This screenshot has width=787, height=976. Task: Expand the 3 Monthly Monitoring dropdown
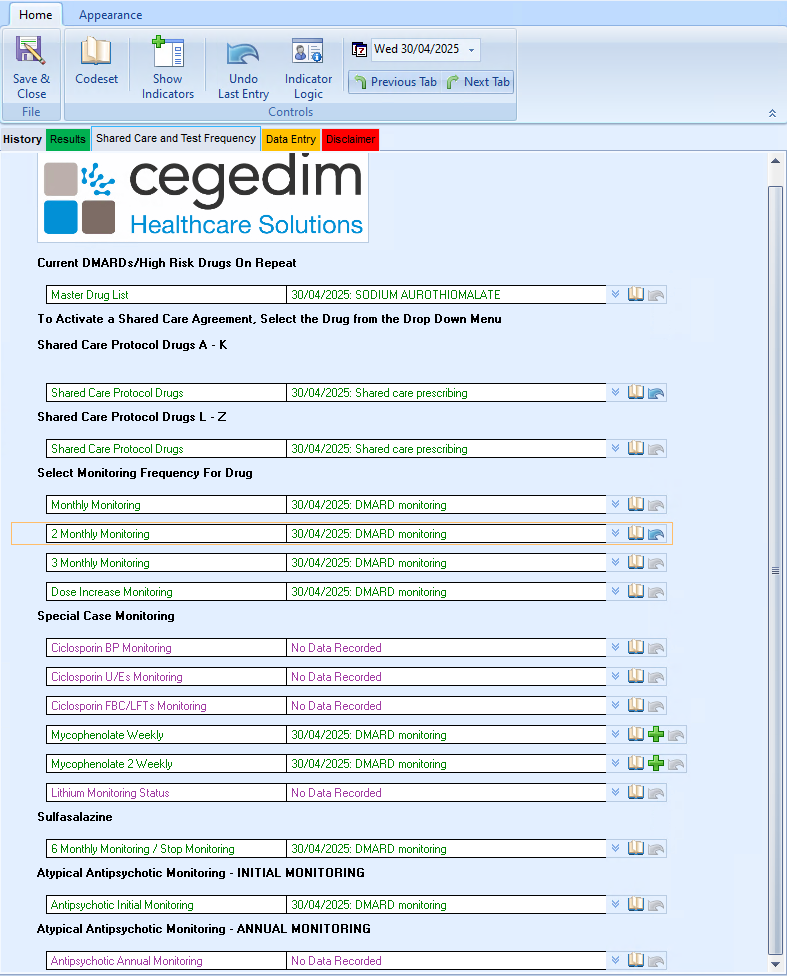tap(615, 562)
